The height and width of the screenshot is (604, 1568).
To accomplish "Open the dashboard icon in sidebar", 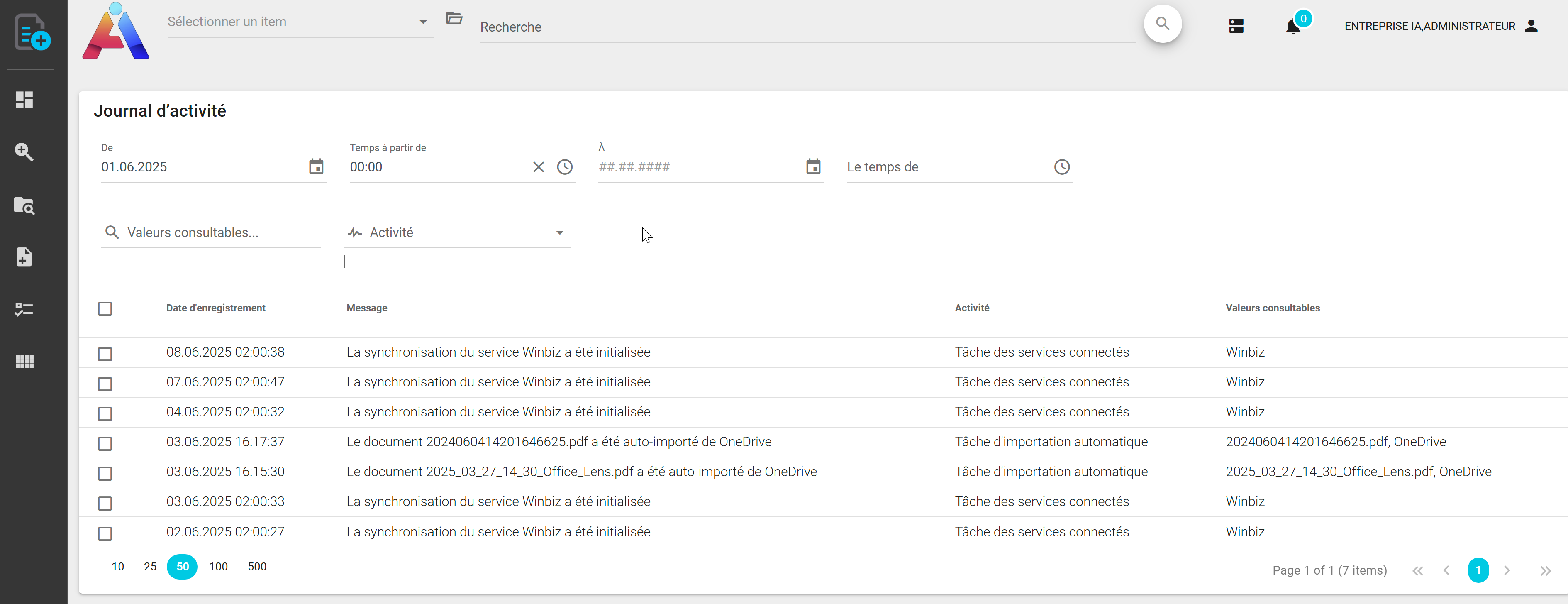I will (x=24, y=100).
